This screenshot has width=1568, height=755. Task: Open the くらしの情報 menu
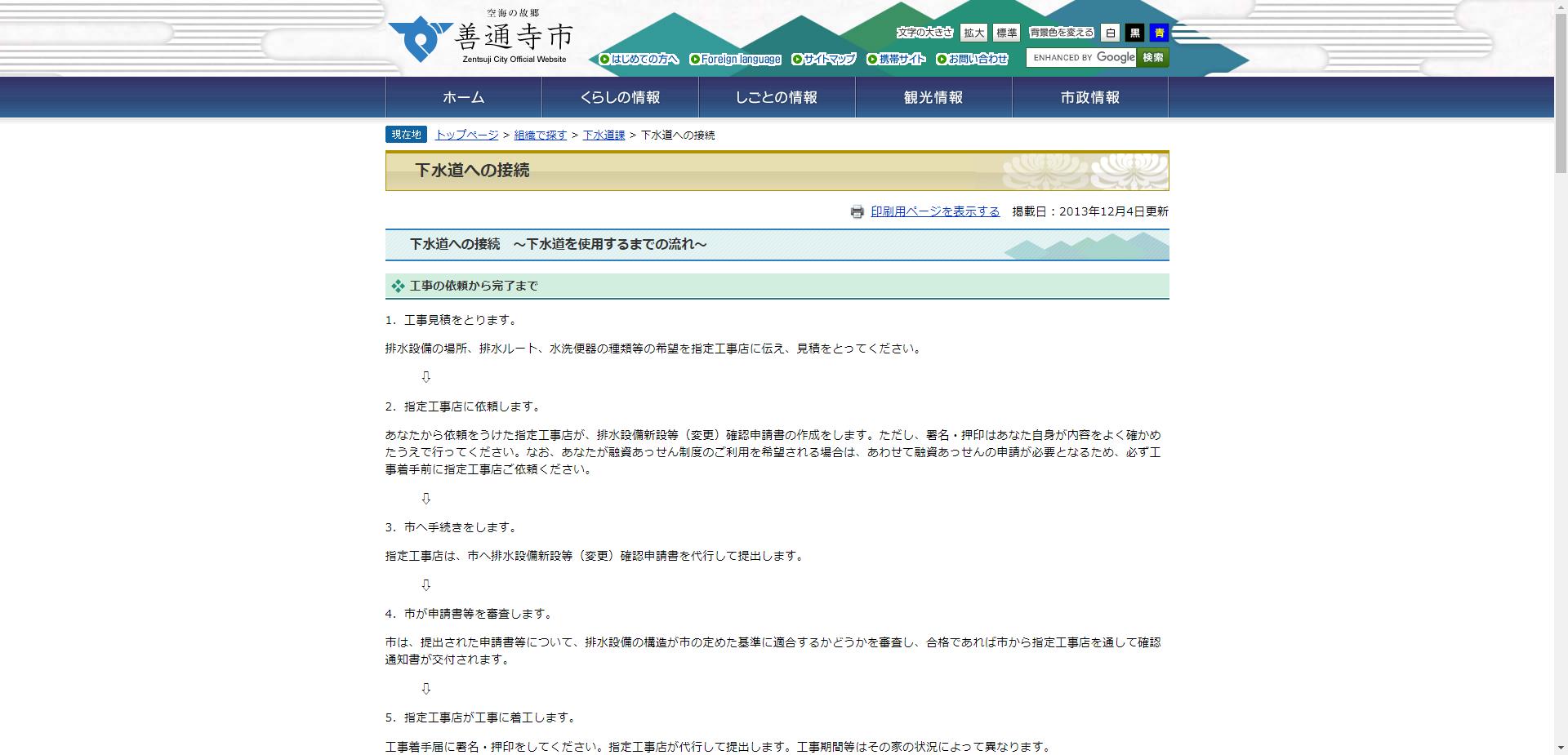point(621,96)
